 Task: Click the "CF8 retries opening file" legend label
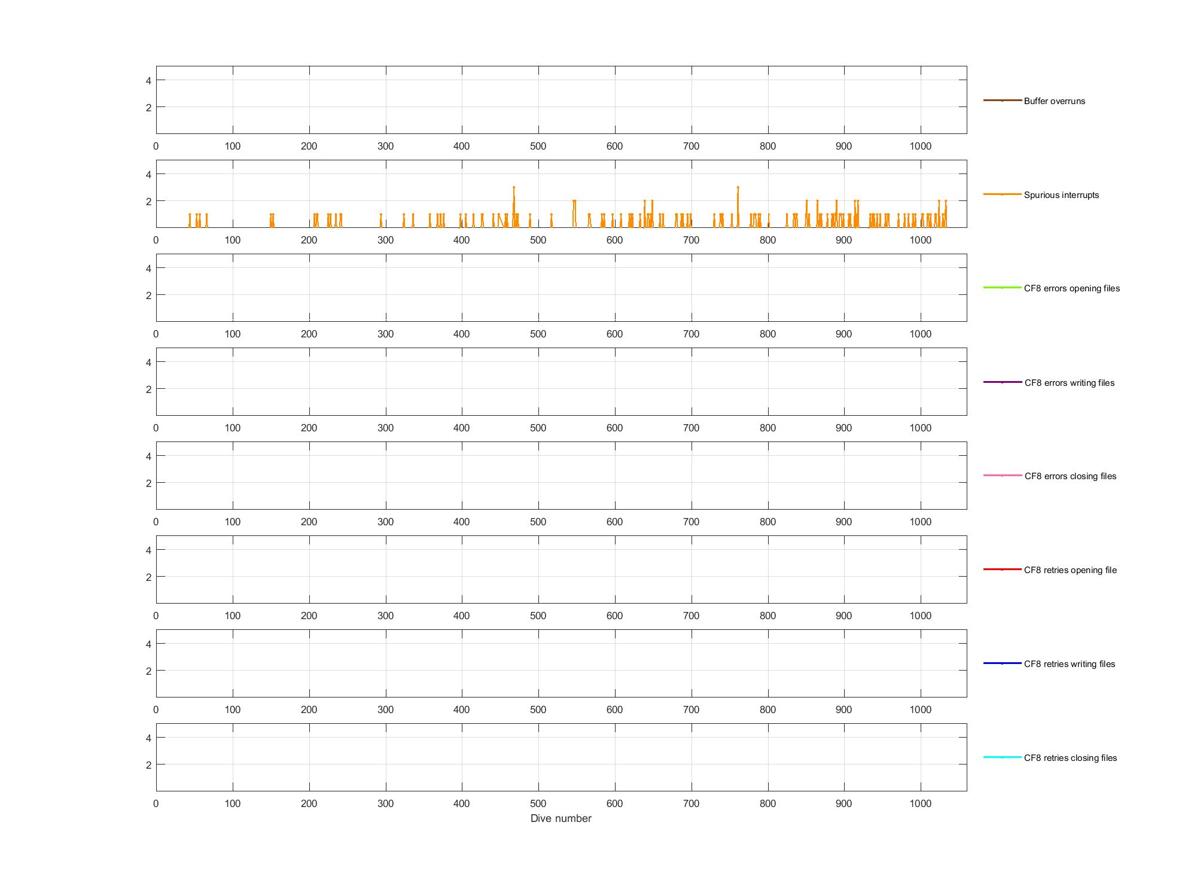point(1070,570)
